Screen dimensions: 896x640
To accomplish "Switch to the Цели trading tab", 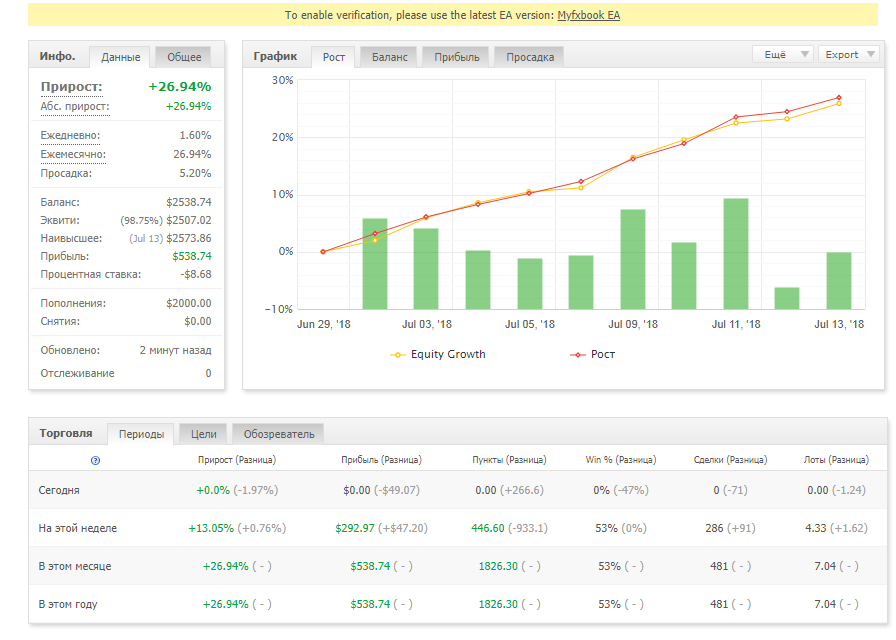I will point(203,434).
